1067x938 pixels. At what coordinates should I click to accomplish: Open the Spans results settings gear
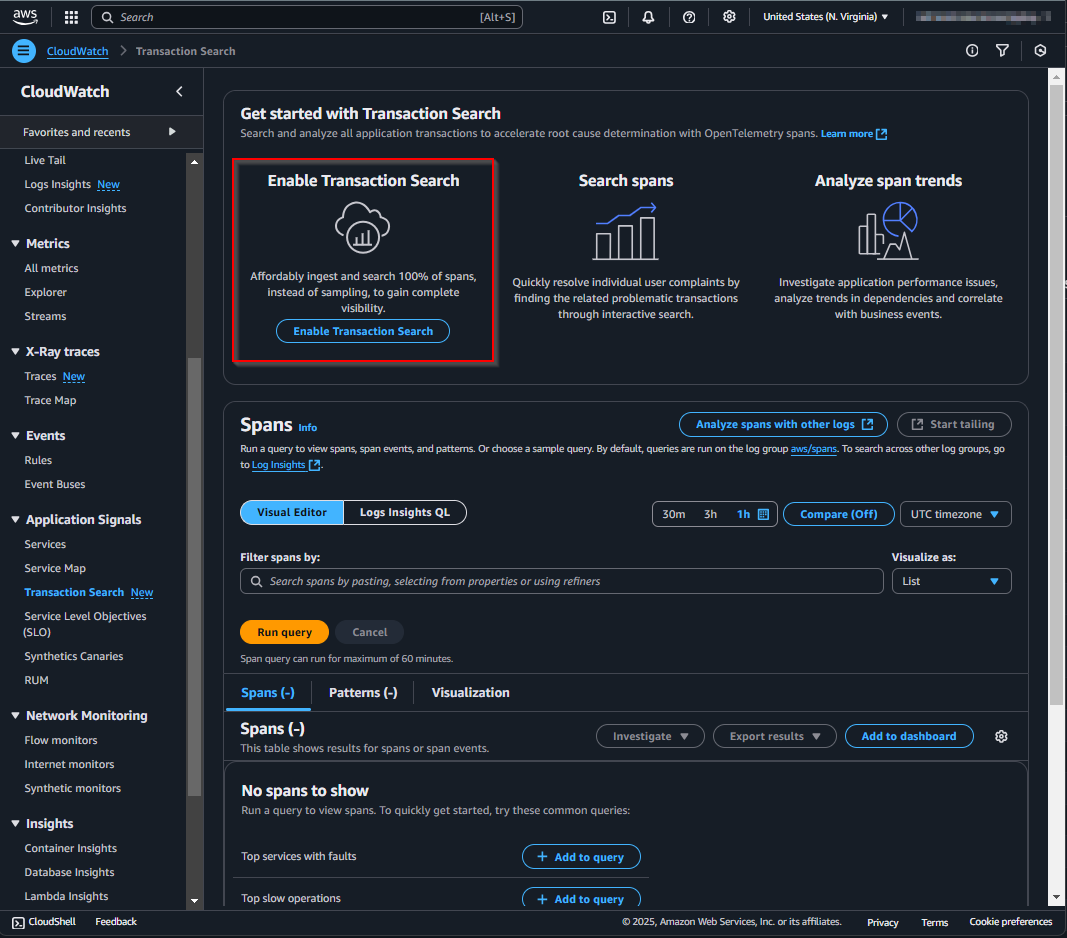[x=1001, y=736]
